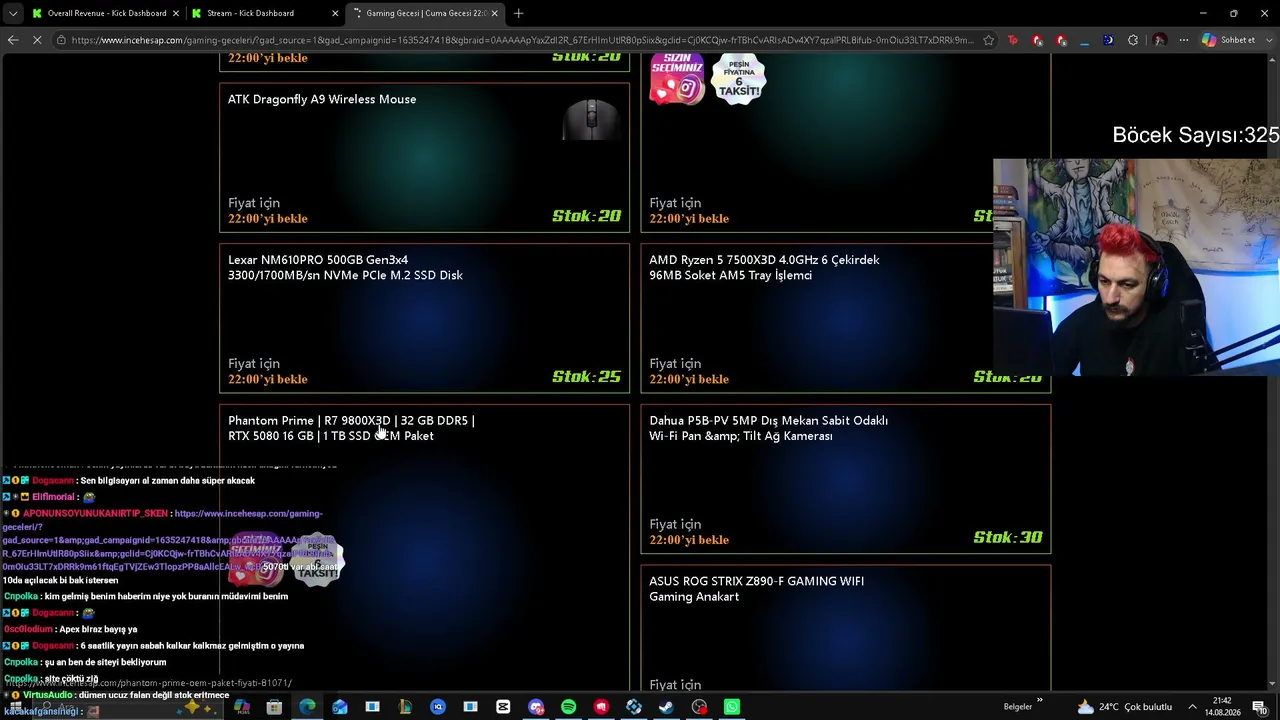Image resolution: width=1280 pixels, height=720 pixels.
Task: Open the weather widget showing 24°C
Action: click(x=1124, y=707)
